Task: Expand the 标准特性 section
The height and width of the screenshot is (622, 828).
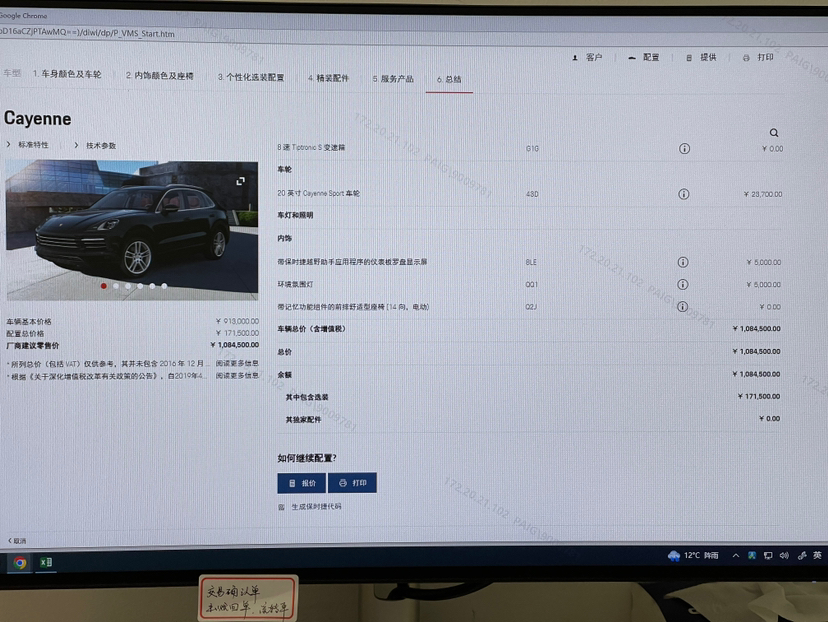Action: pos(27,145)
